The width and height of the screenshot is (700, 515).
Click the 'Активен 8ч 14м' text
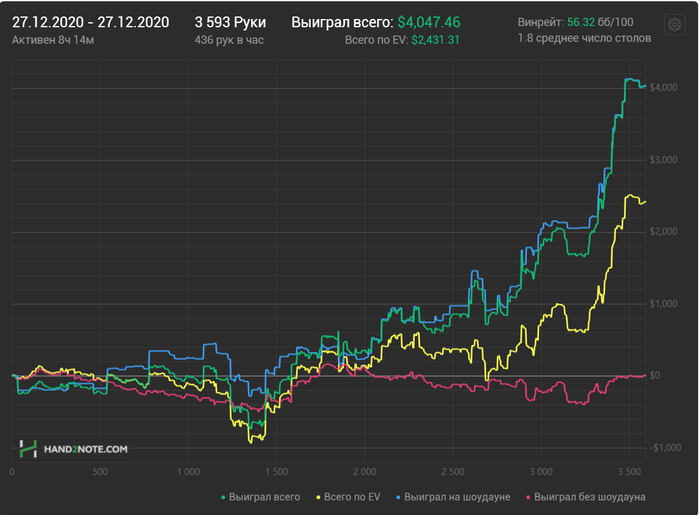click(53, 40)
